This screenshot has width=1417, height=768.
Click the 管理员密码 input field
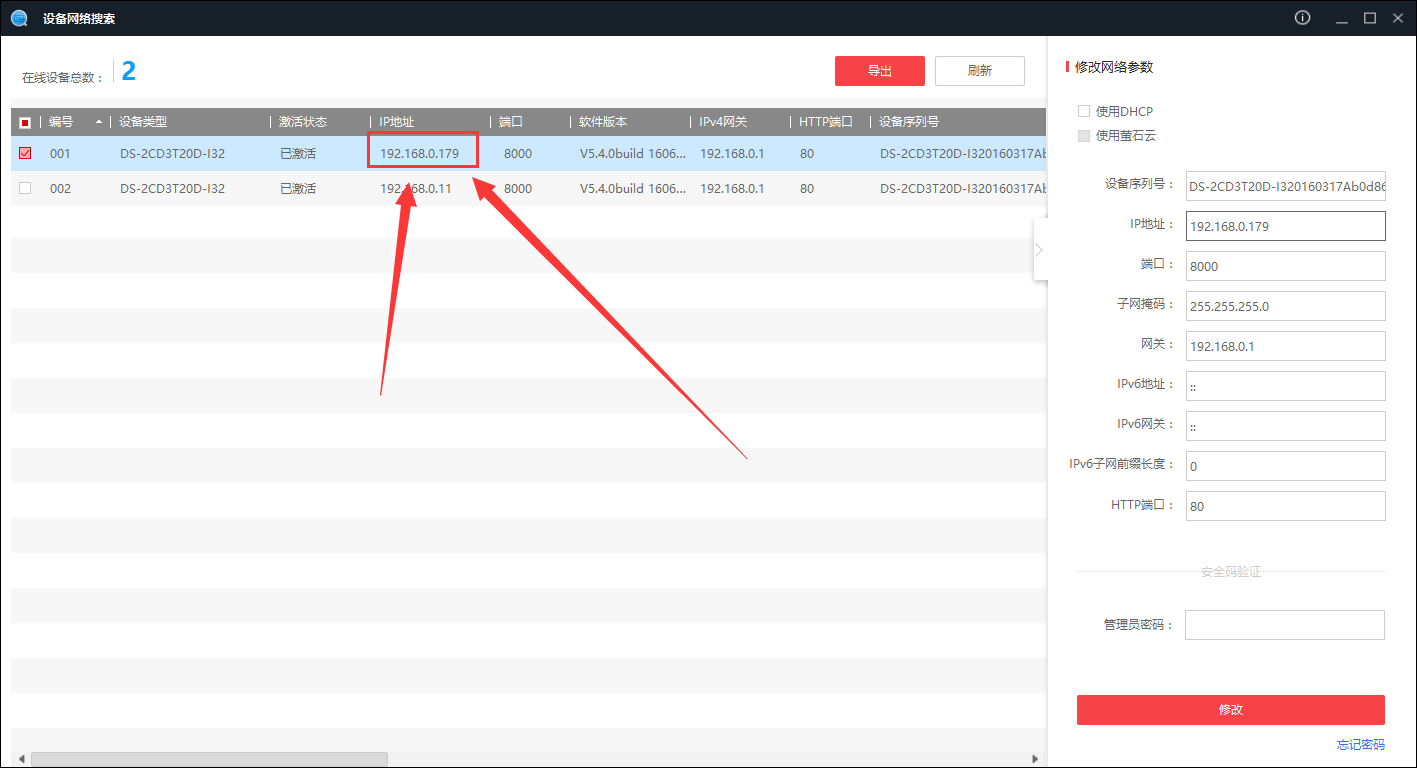(1285, 625)
